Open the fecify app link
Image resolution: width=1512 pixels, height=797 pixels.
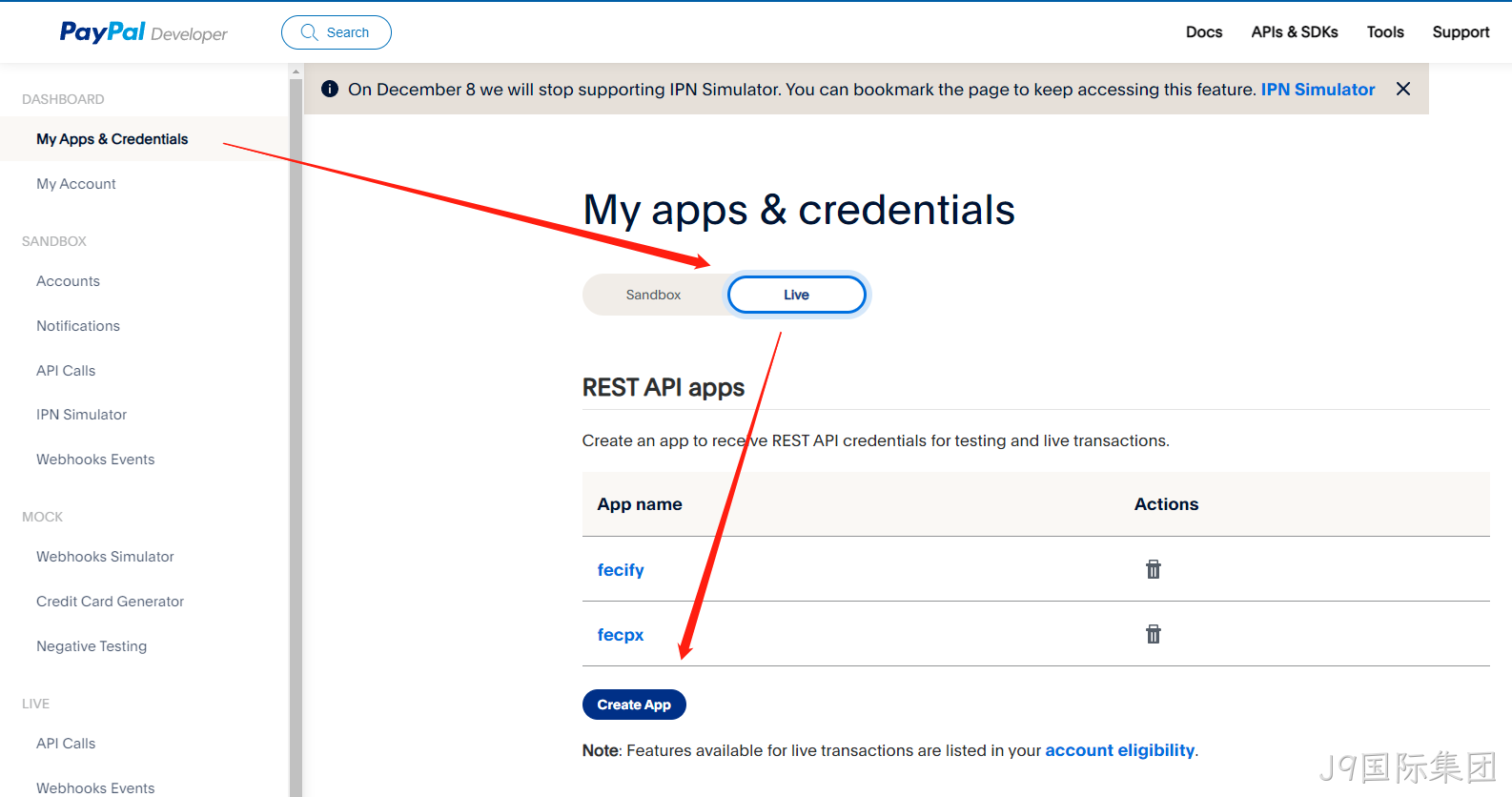[x=621, y=569]
